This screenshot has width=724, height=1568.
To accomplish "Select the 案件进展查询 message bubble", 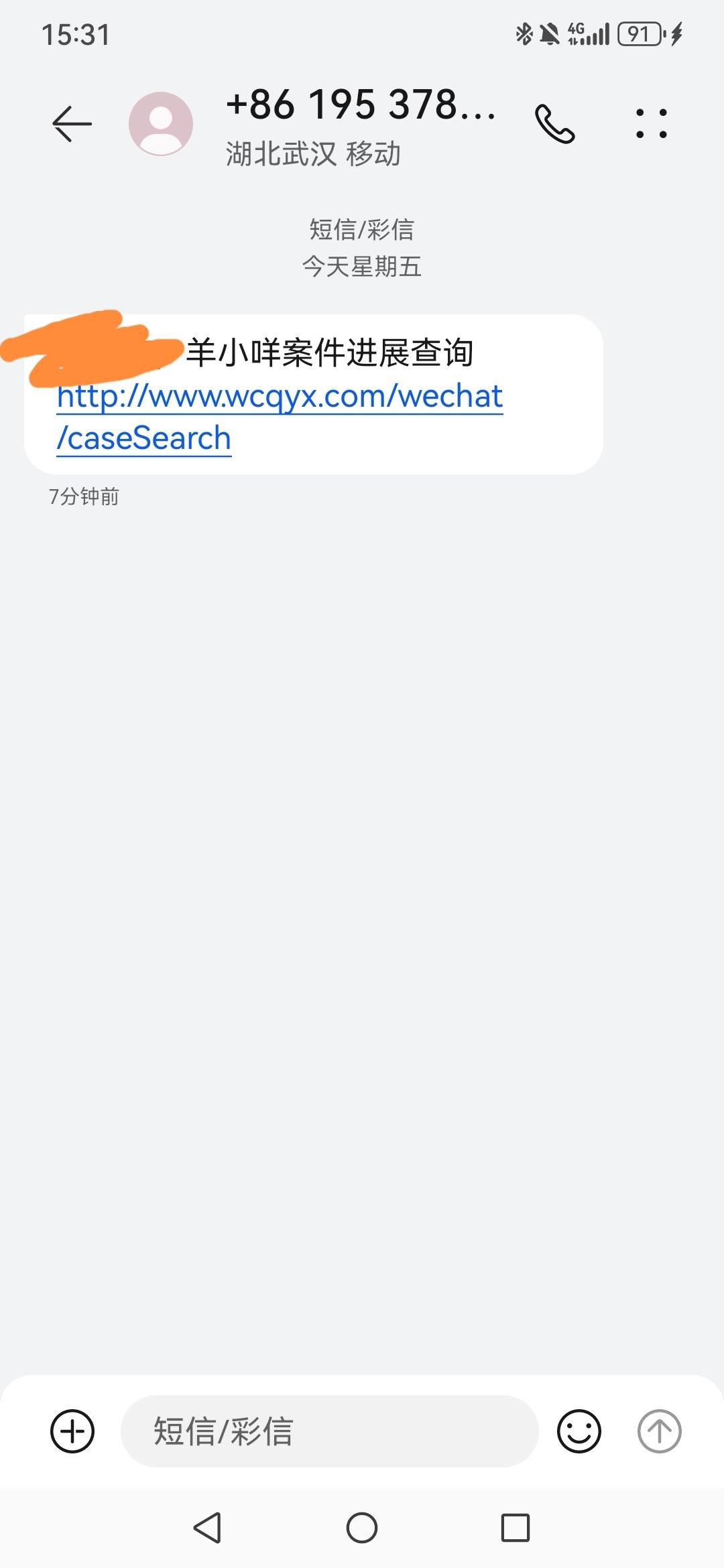I will (x=314, y=394).
